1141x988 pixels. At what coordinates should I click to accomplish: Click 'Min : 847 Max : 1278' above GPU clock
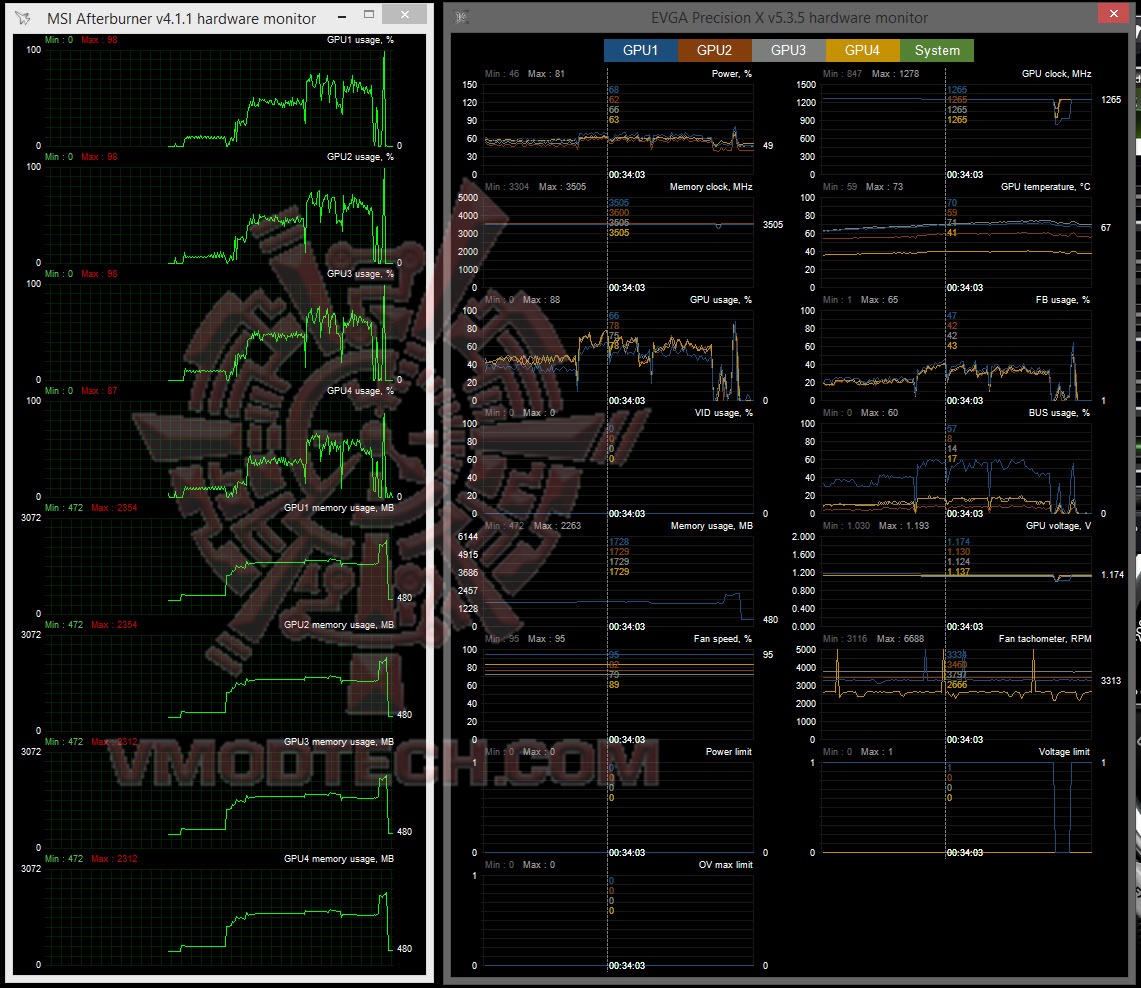point(871,73)
